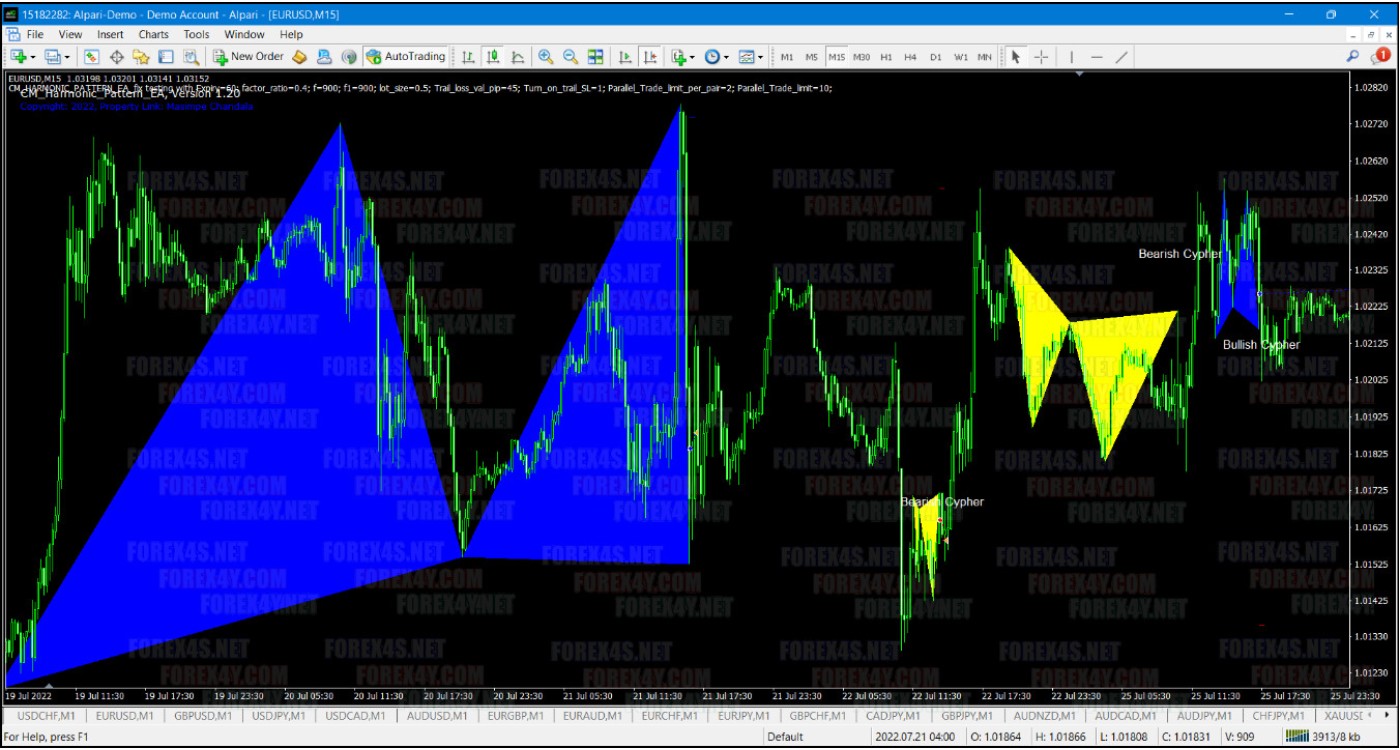Zoom out on the chart

[570, 57]
